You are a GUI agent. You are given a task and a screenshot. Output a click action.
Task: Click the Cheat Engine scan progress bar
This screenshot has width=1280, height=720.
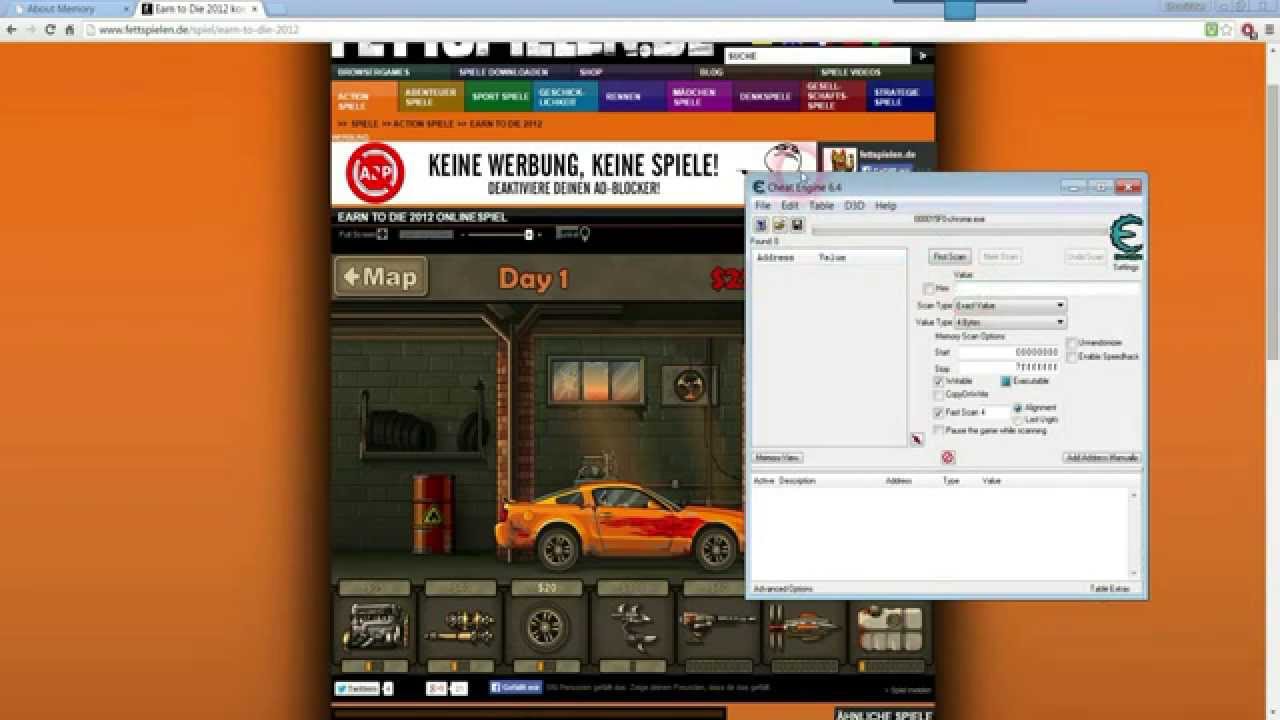click(x=960, y=230)
